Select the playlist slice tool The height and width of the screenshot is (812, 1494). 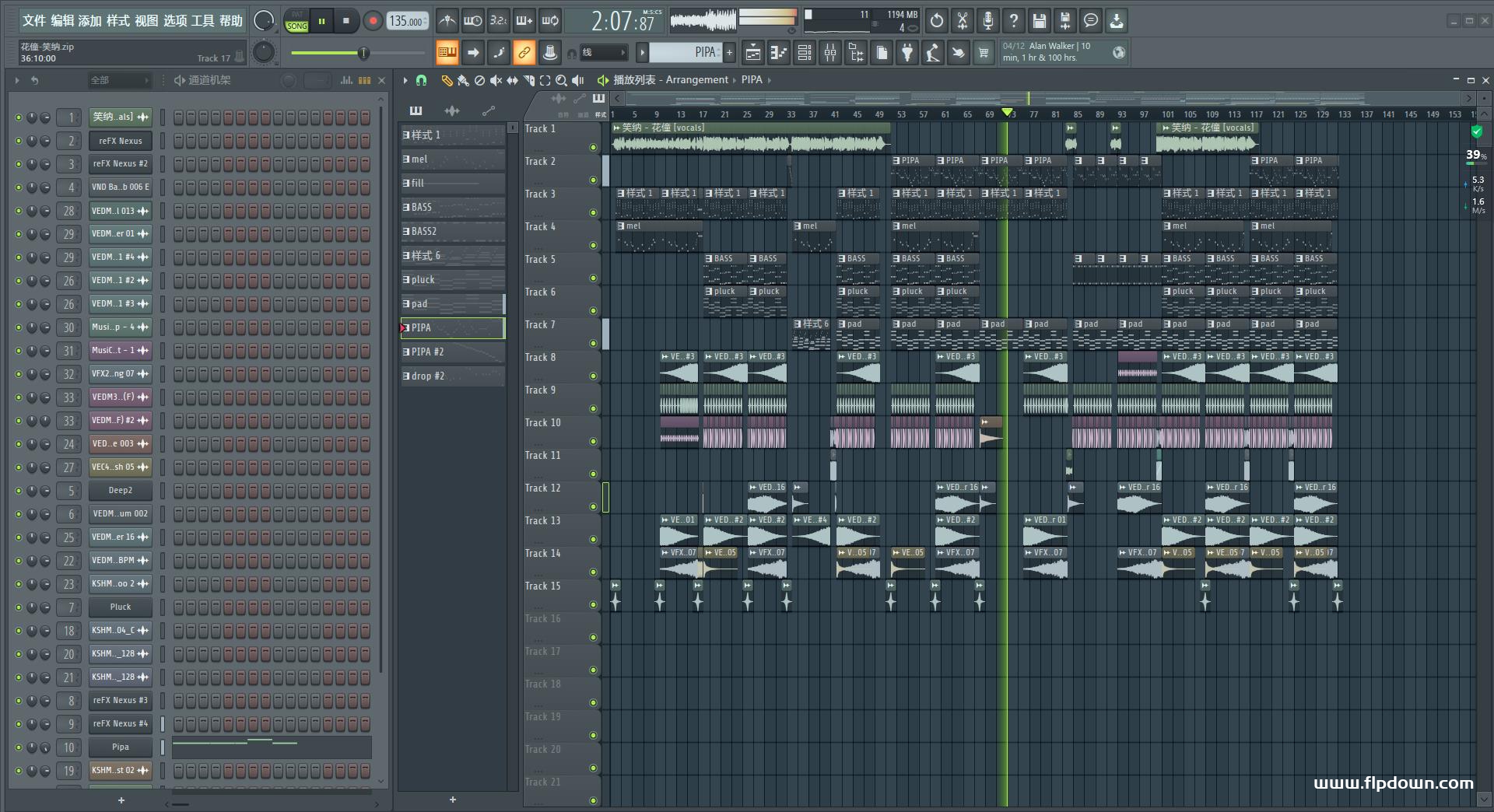(529, 80)
